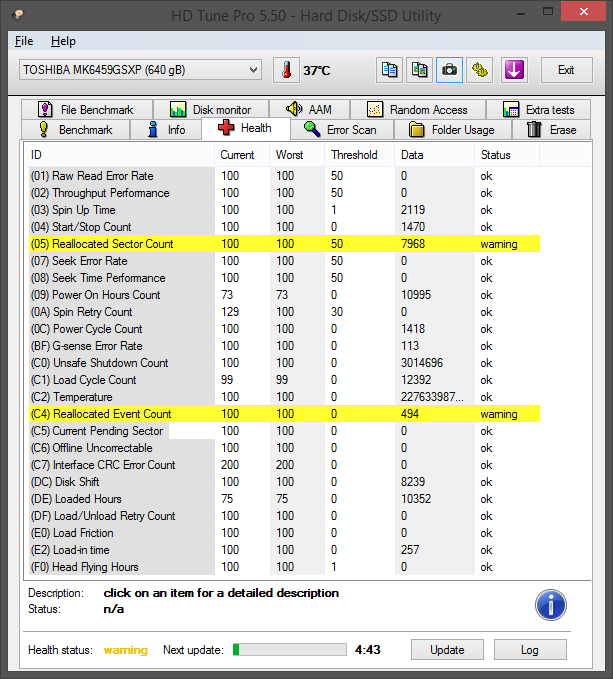
Task: Open the Help menu
Action: (63, 41)
